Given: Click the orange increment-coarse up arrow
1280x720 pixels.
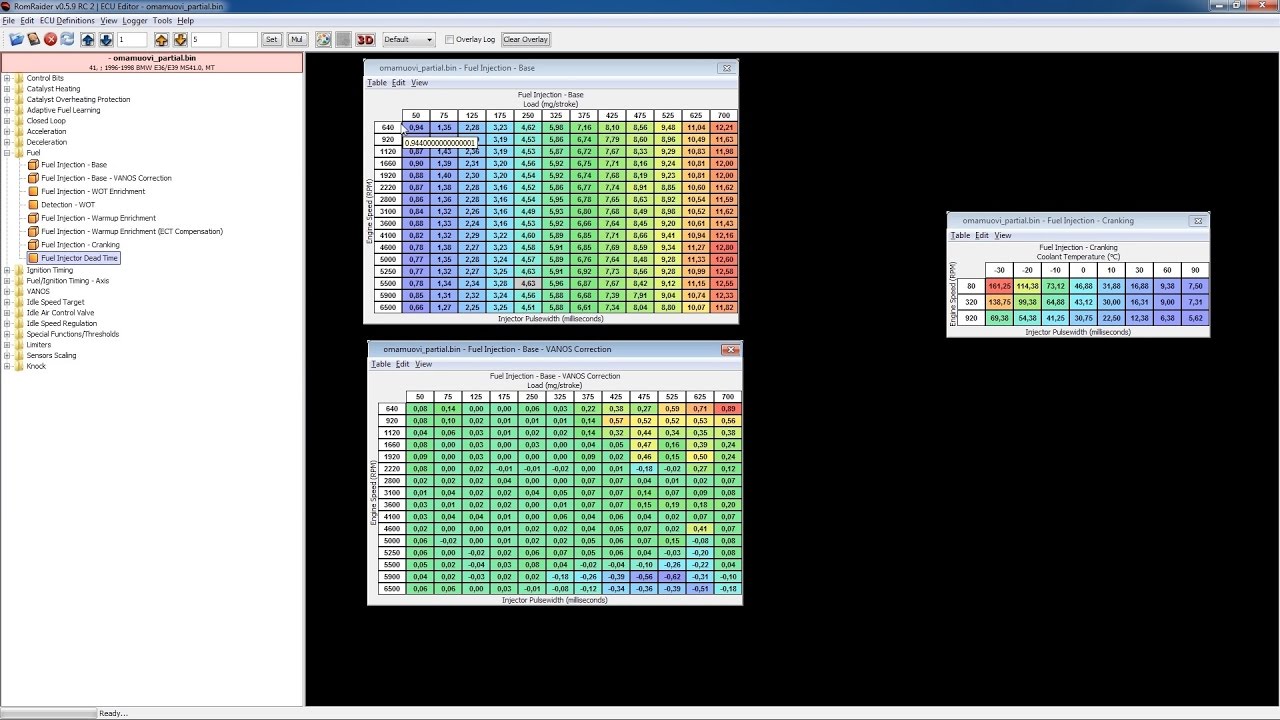Looking at the screenshot, I should (163, 39).
